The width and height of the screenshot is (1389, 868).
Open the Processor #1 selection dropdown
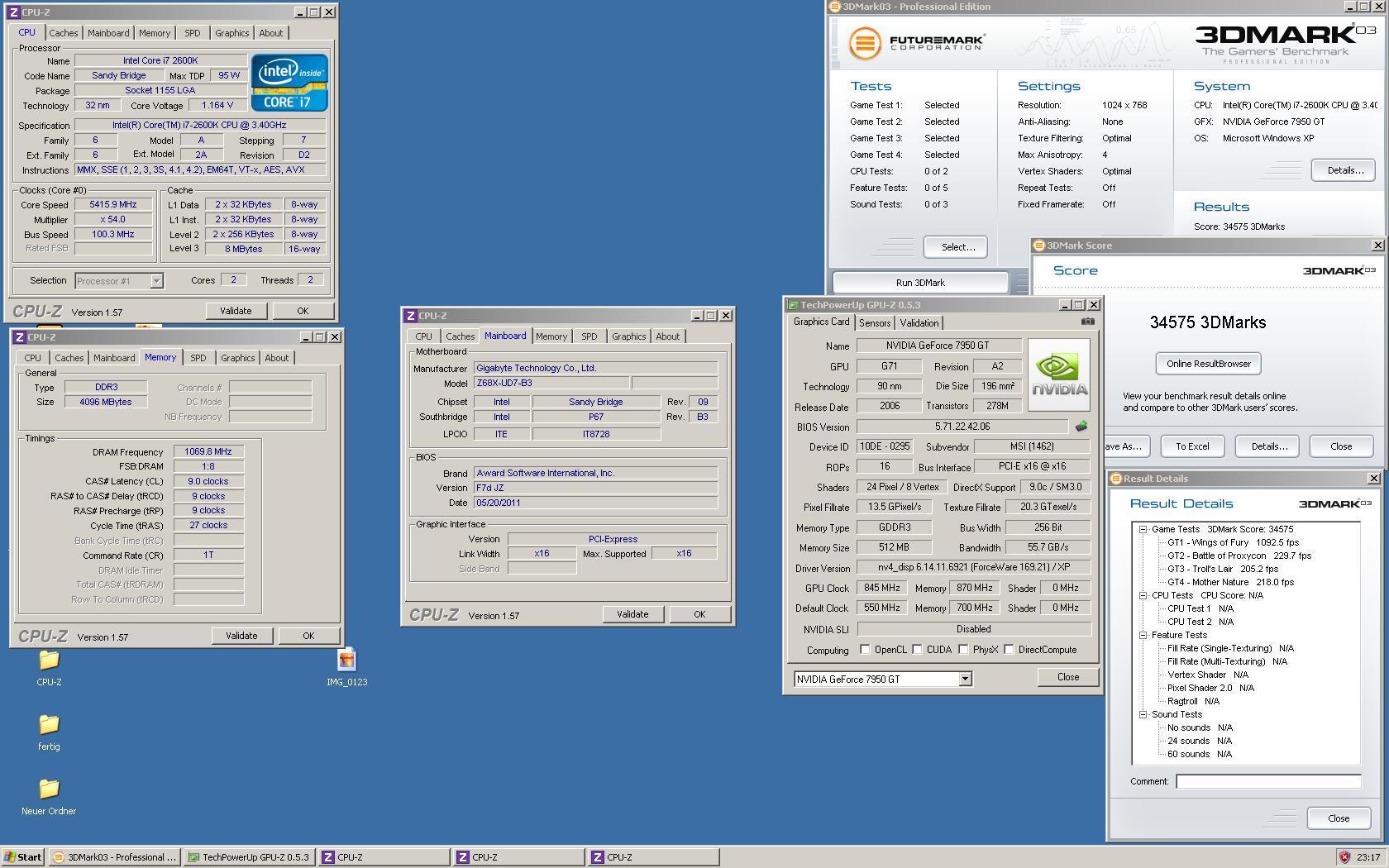coord(155,281)
